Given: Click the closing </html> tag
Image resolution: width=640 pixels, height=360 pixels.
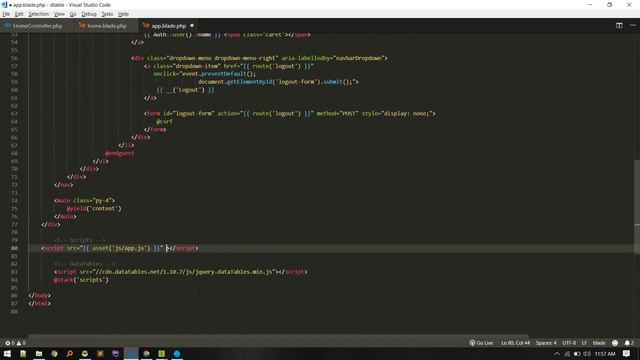Looking at the screenshot, I should (x=40, y=304).
